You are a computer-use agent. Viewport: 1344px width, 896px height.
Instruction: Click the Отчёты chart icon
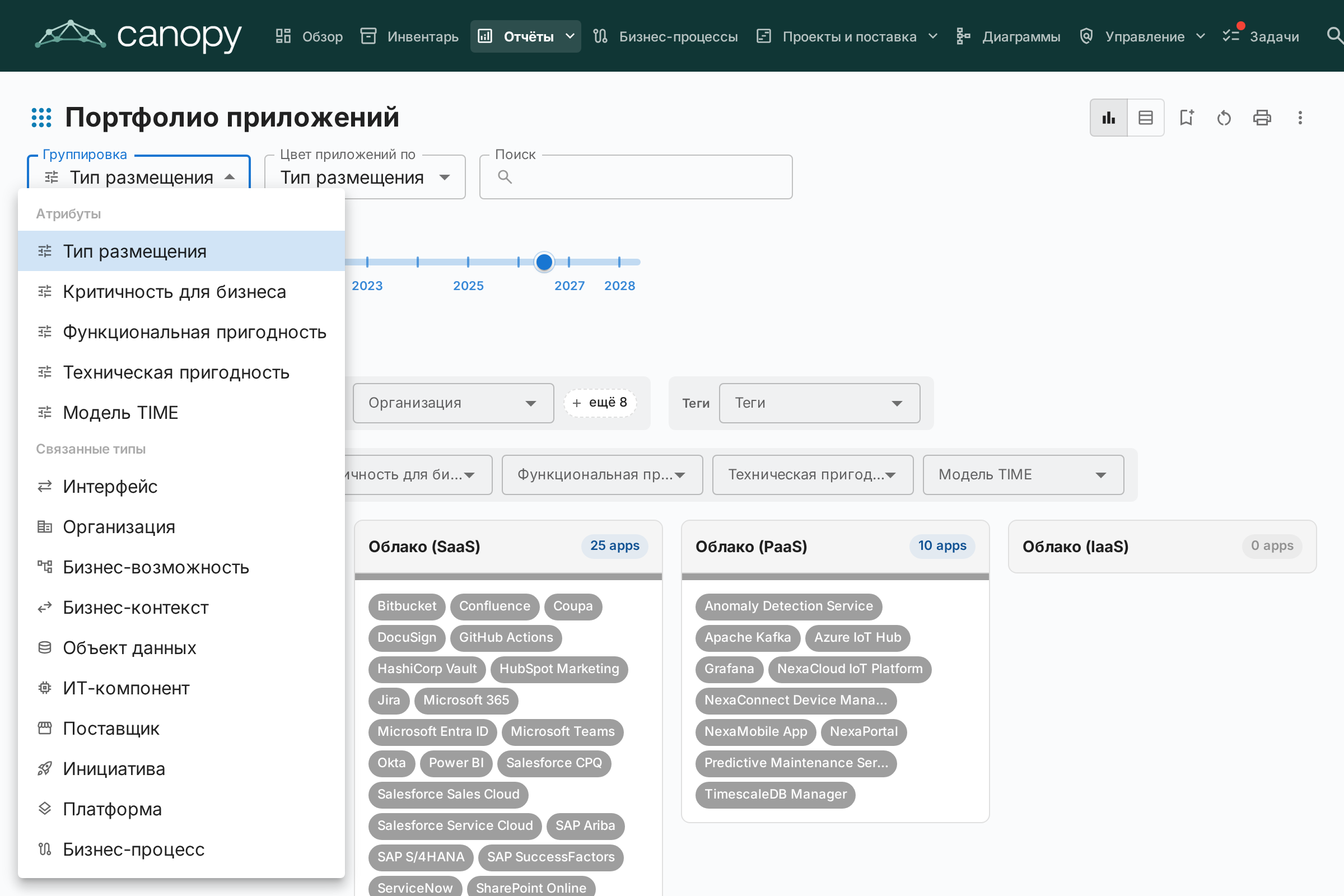(x=484, y=36)
